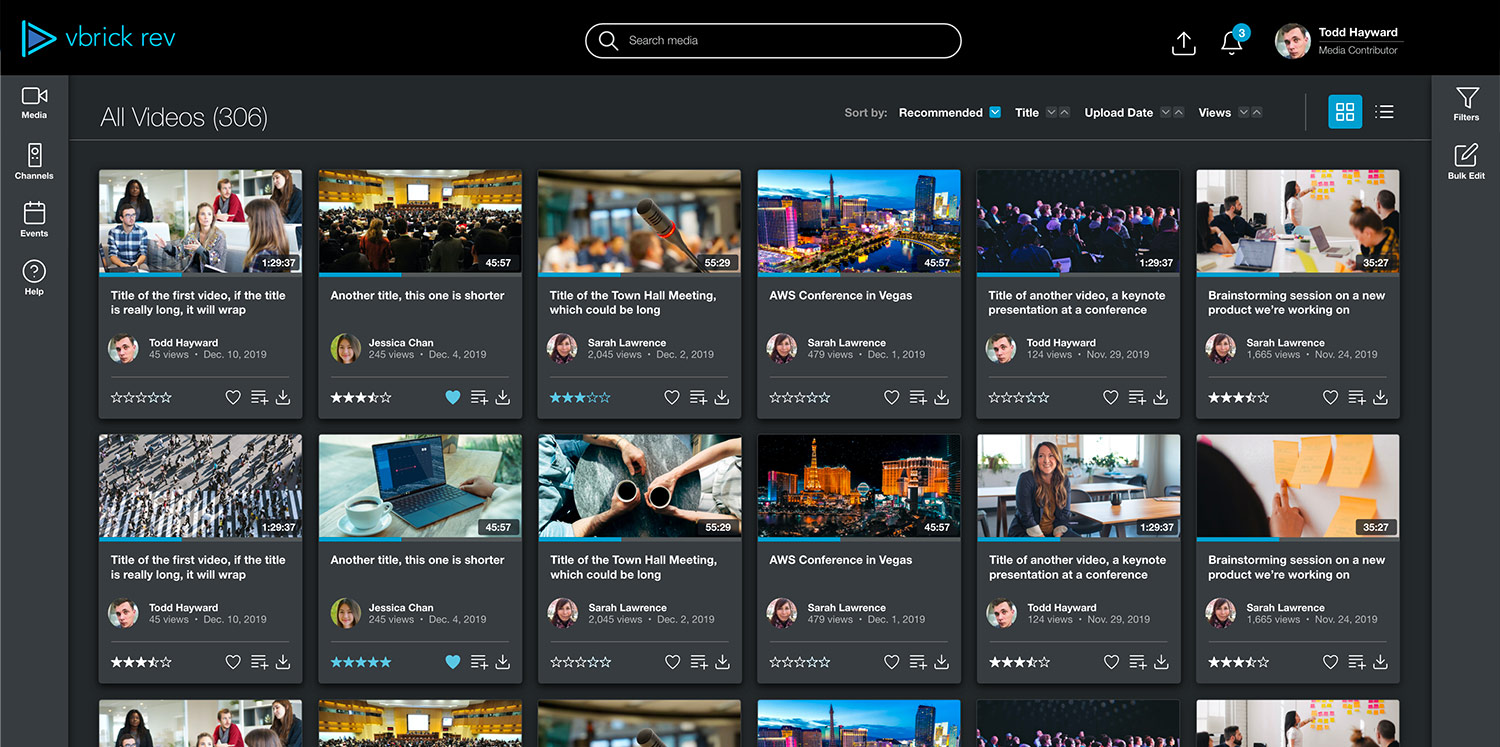Open the smiling woman video thumbnail
Viewport: 1500px width, 747px height.
[x=1078, y=486]
